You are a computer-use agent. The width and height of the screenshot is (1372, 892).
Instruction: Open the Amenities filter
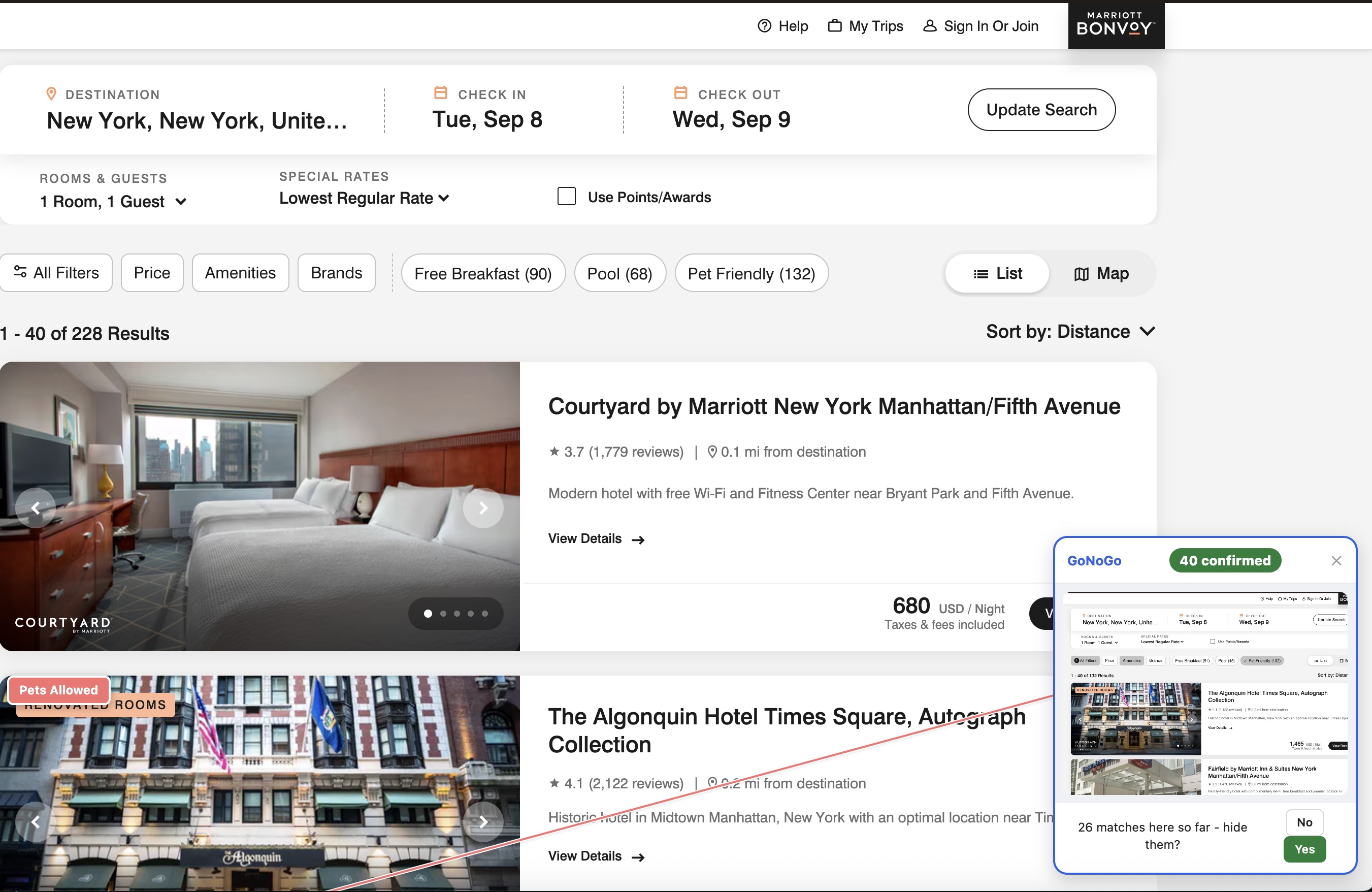[x=240, y=273]
